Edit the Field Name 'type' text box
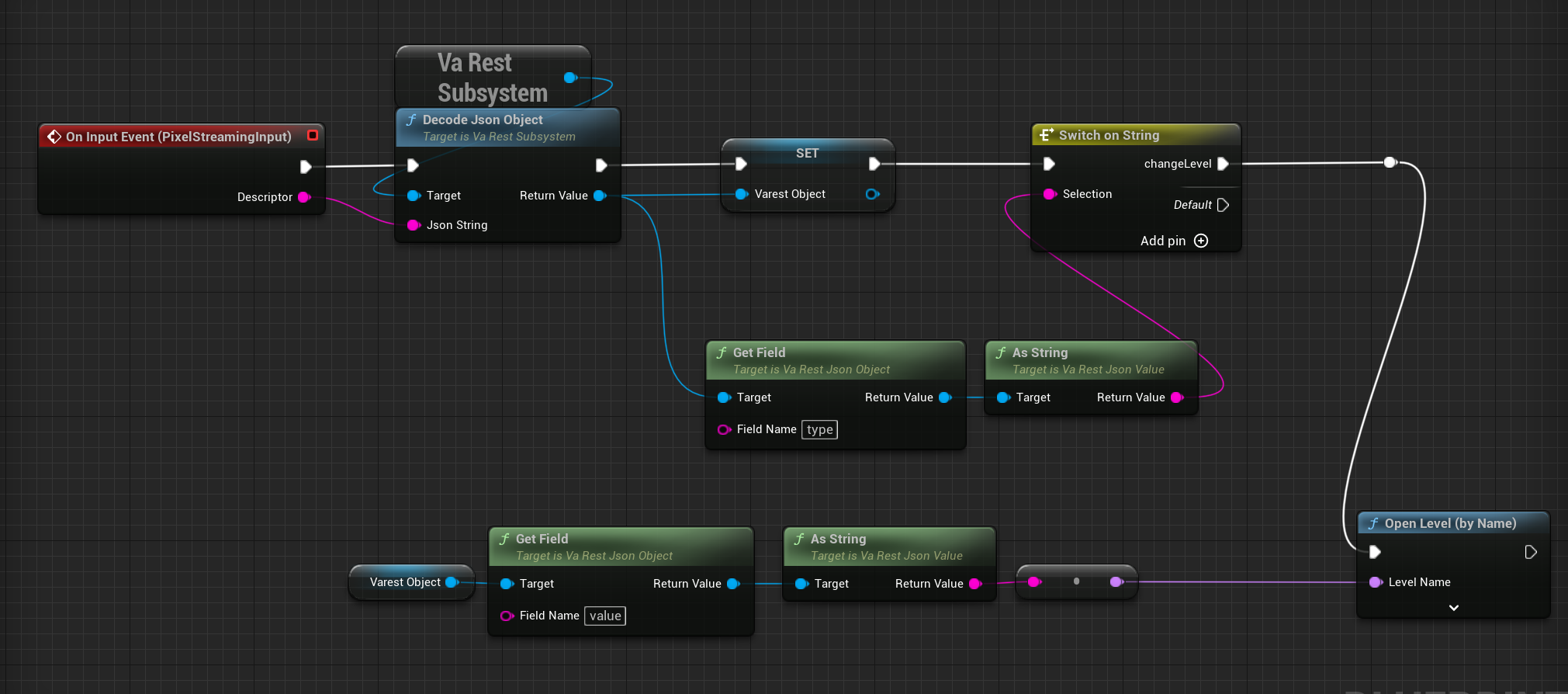1568x694 pixels. pos(820,429)
